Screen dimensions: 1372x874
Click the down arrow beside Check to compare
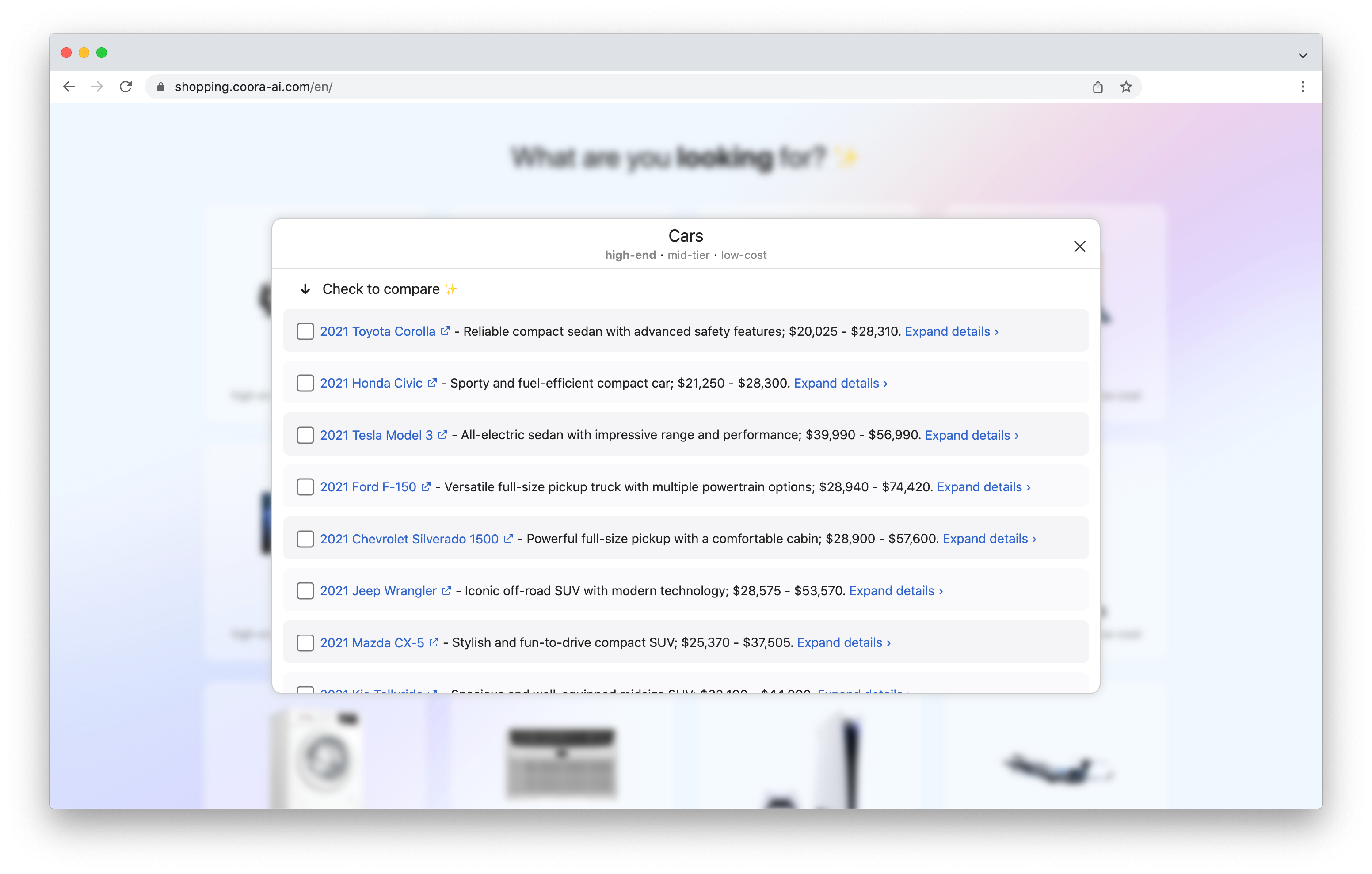pyautogui.click(x=305, y=289)
